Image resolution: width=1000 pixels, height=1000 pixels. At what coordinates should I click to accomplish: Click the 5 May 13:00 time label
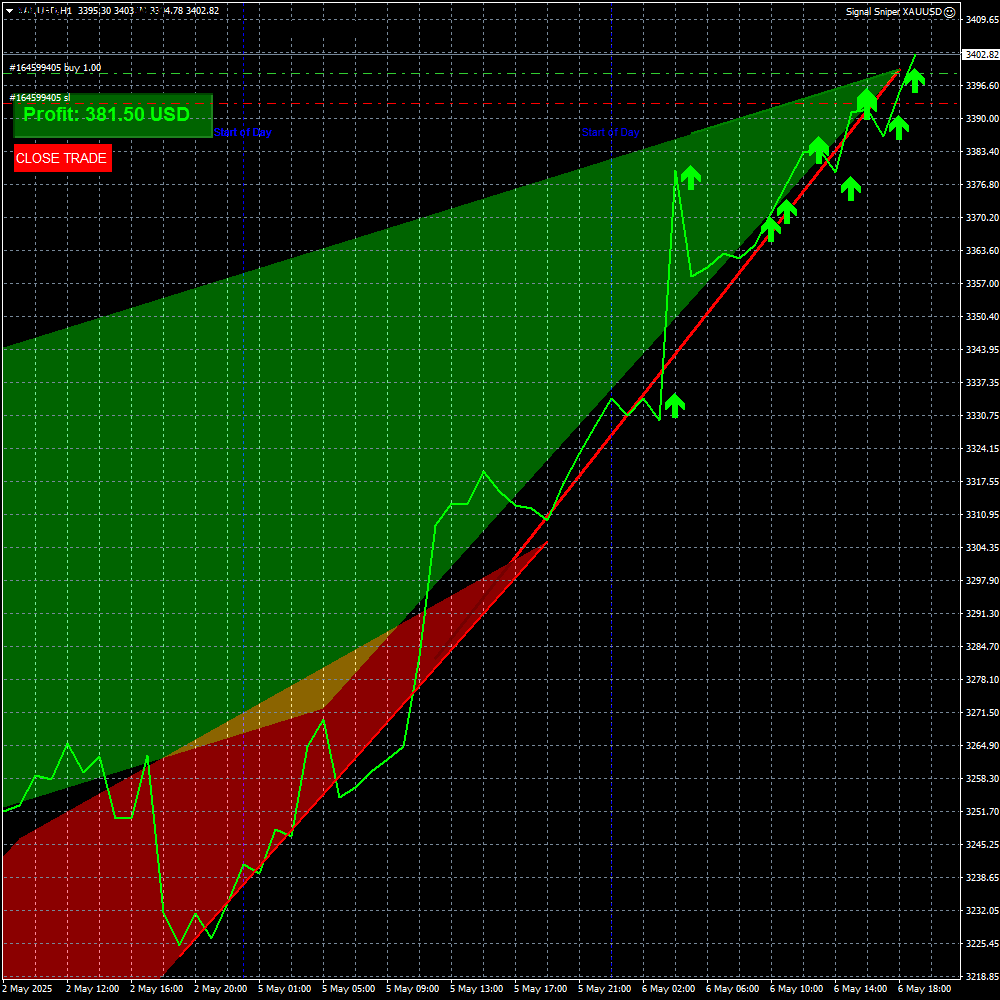(476, 989)
